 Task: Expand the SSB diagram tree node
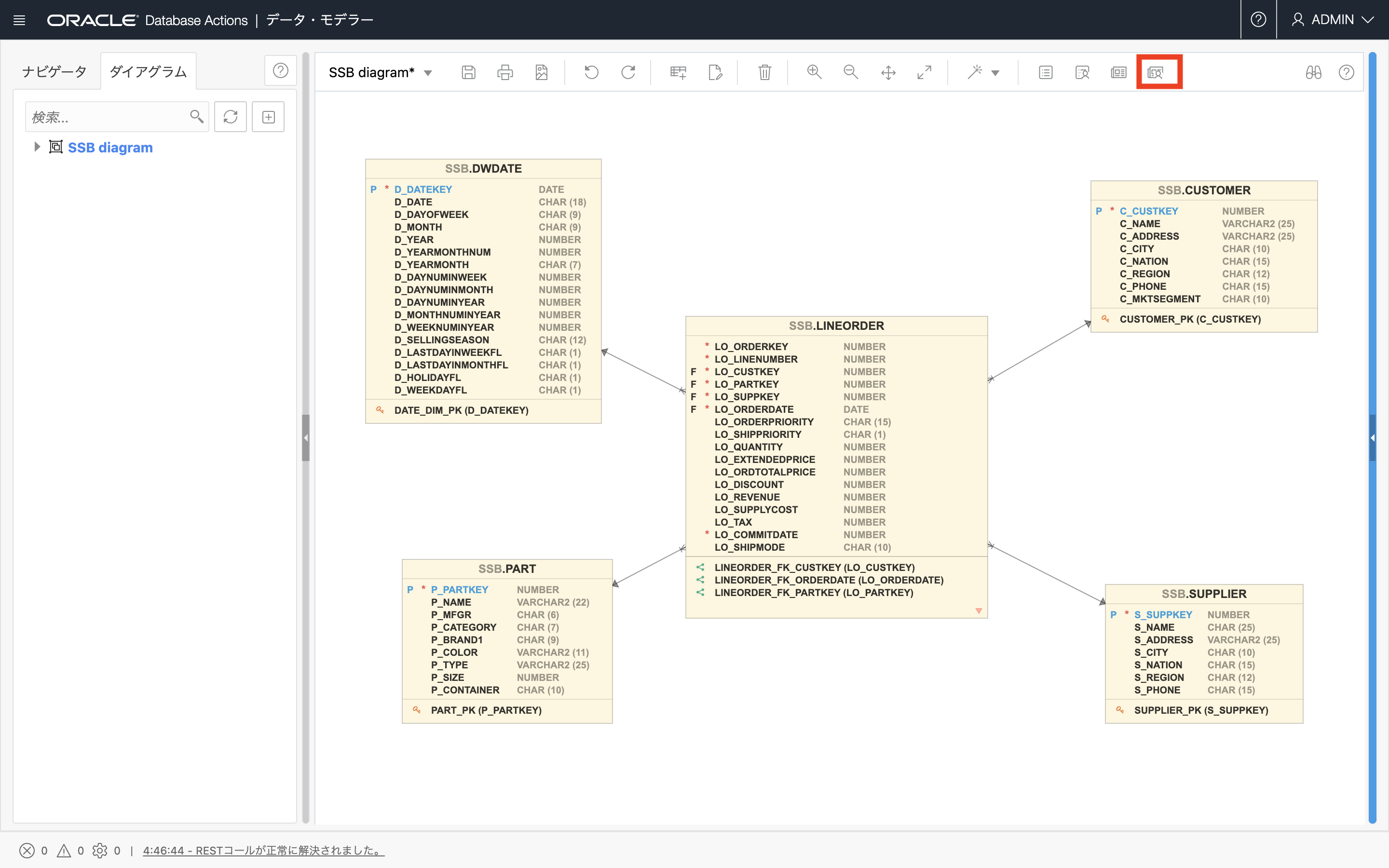[37, 147]
